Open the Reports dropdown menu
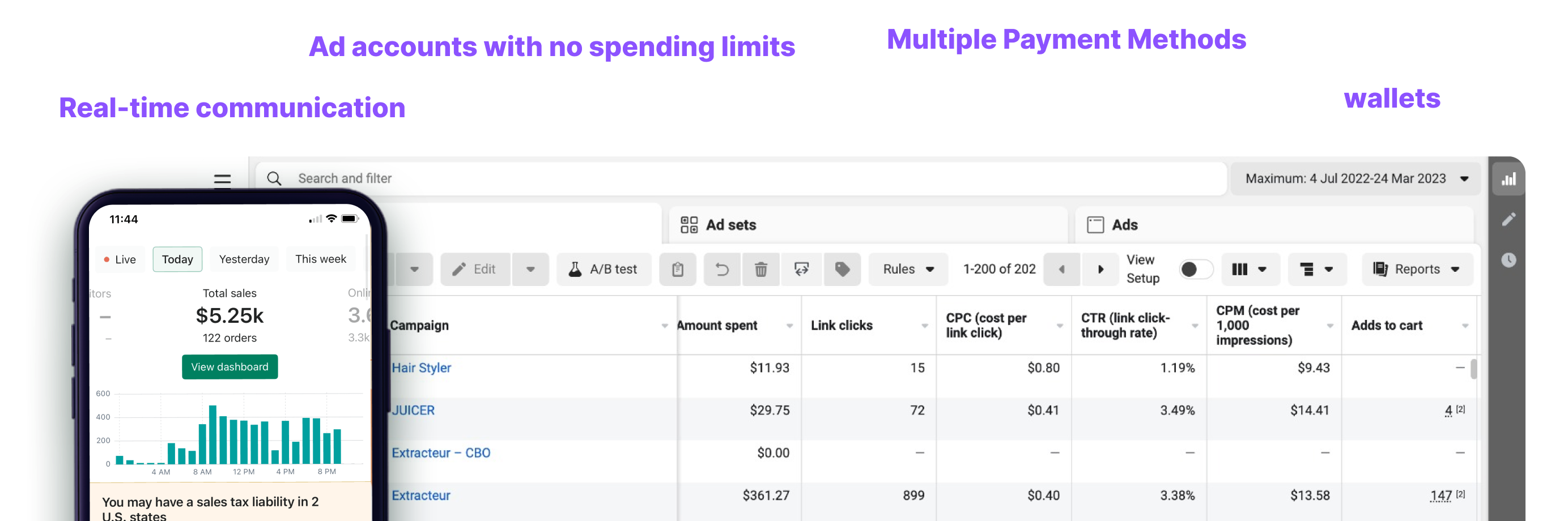Screen dimensions: 1568x521 click(x=1417, y=269)
